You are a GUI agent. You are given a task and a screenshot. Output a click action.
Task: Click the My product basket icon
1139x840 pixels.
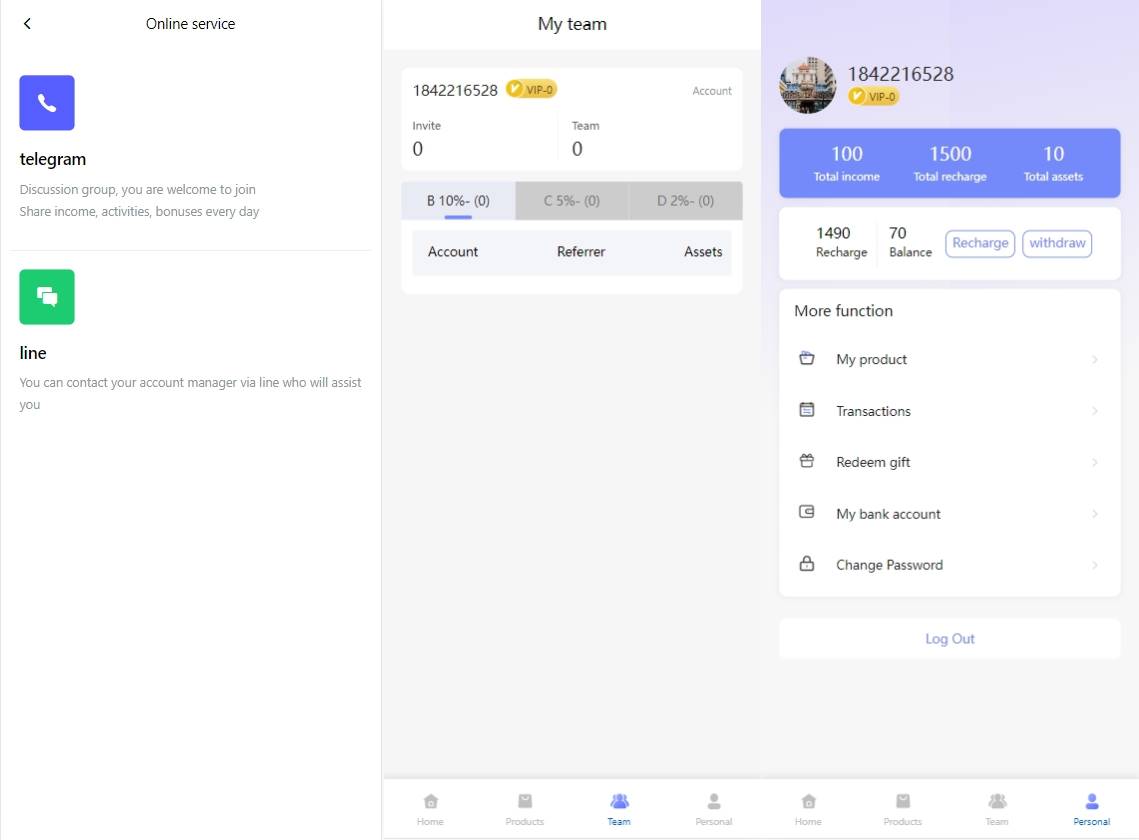pyautogui.click(x=807, y=359)
